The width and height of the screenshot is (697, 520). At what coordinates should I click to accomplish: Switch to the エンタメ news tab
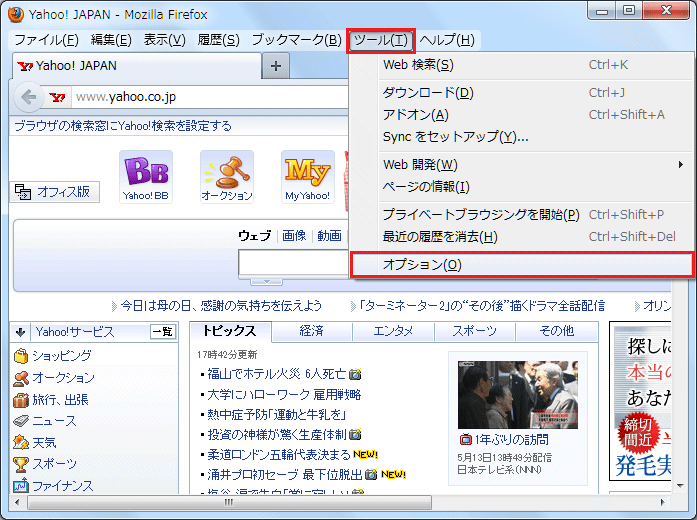pos(393,331)
